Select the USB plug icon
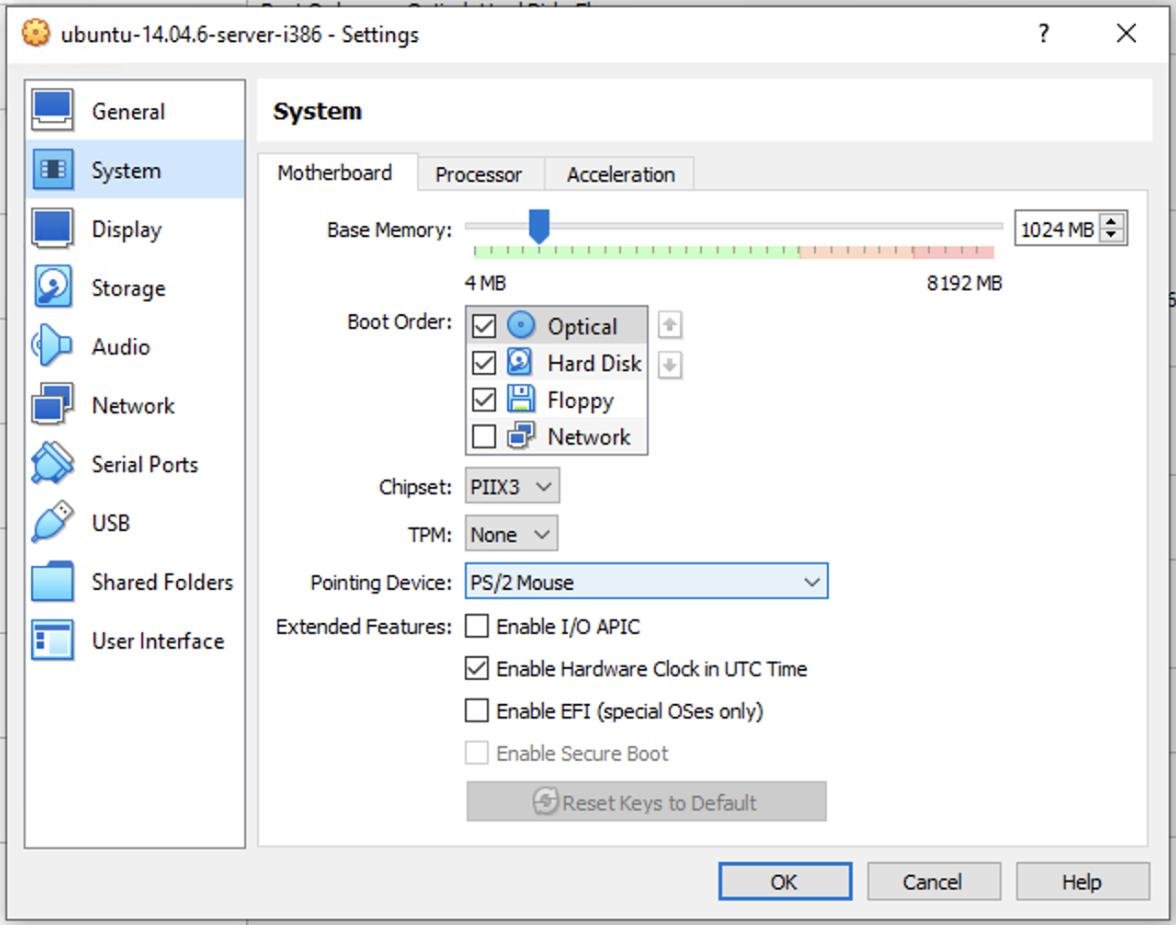This screenshot has width=1176, height=925. point(52,523)
